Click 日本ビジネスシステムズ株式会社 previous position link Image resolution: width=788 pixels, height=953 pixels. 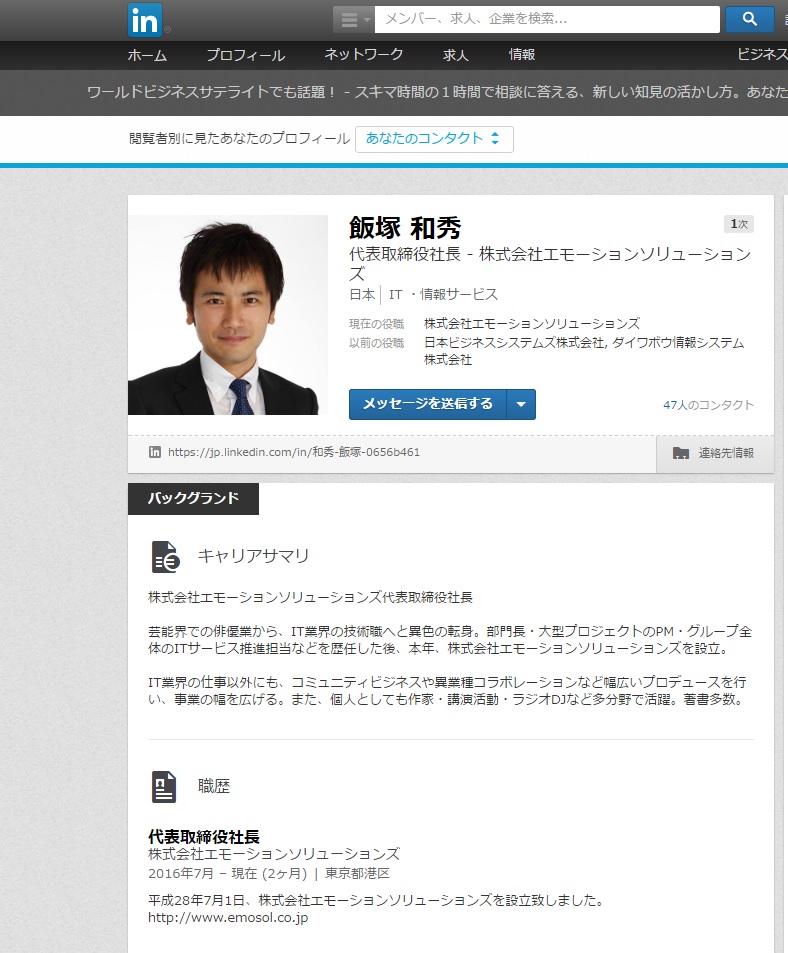point(514,343)
